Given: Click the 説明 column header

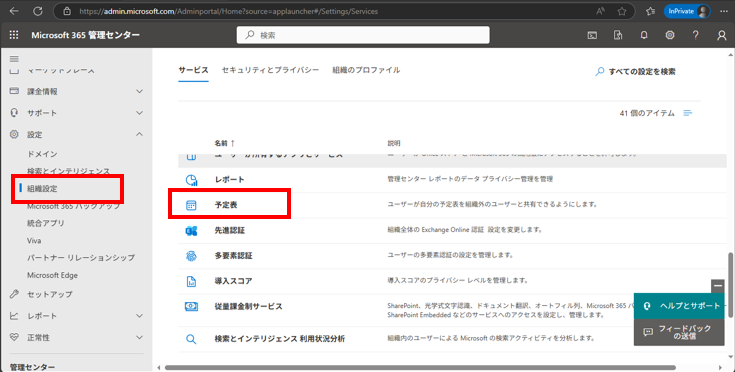Looking at the screenshot, I should [394, 143].
